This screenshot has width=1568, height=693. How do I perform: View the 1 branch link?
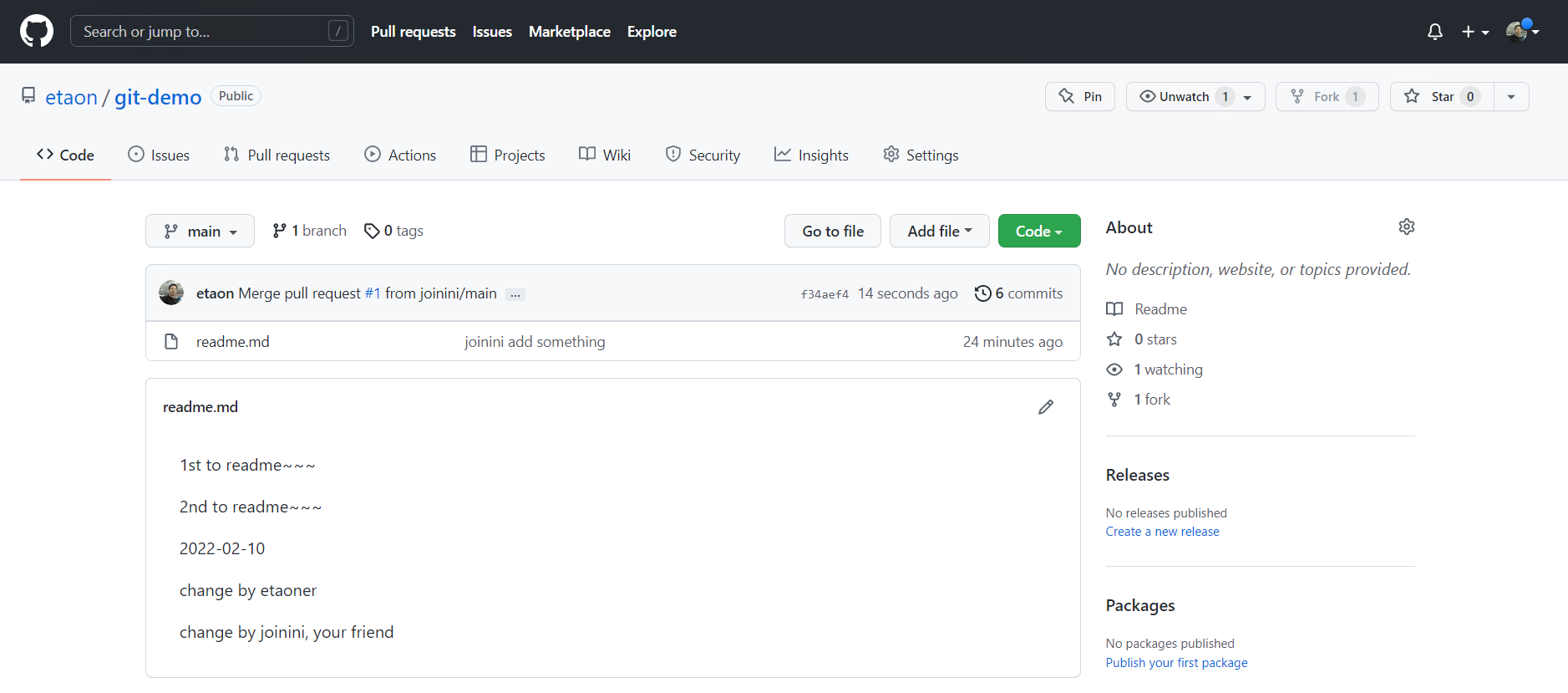point(309,231)
